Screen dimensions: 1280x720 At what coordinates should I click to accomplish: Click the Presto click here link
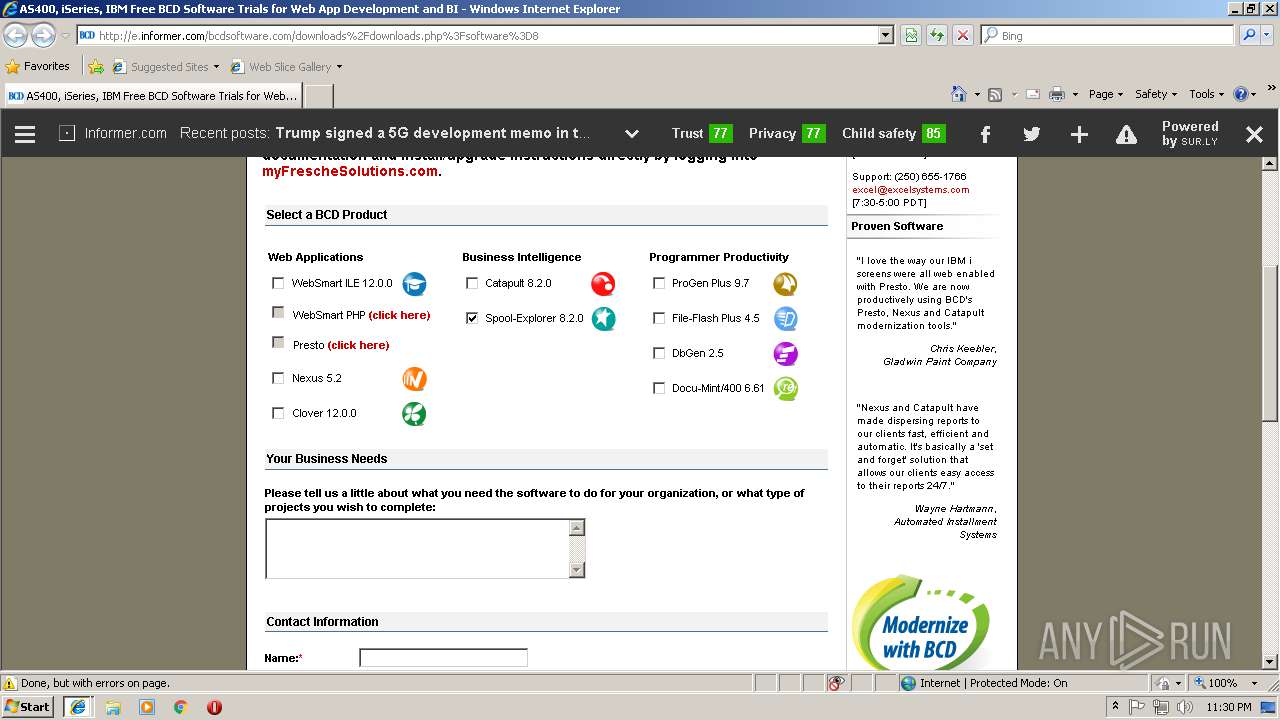pos(358,345)
